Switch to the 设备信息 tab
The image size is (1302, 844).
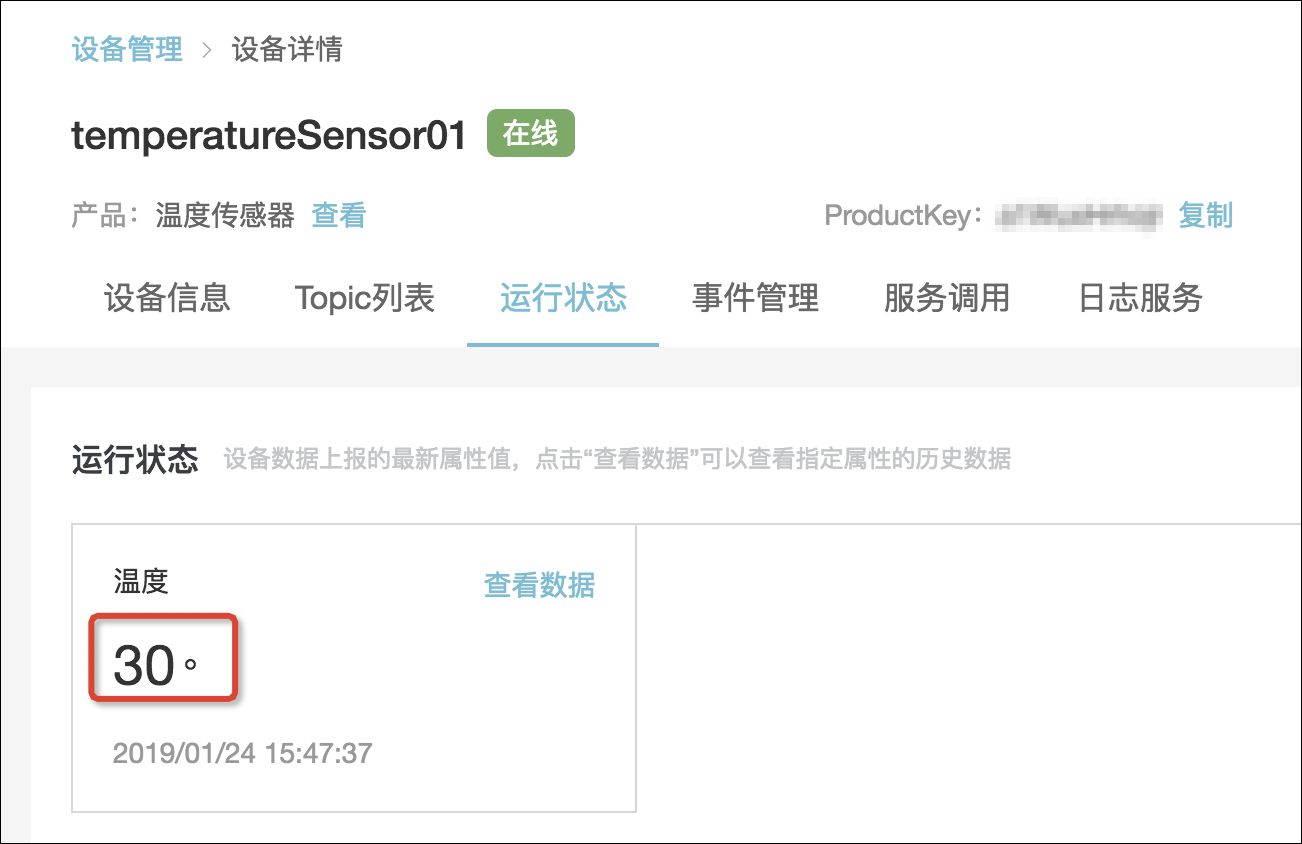pyautogui.click(x=167, y=297)
